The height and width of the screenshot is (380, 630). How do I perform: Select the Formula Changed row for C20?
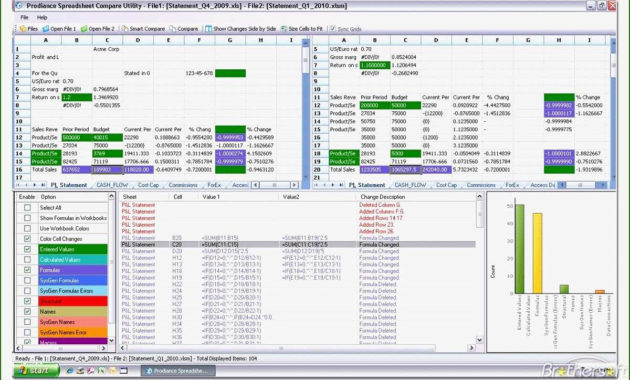(298, 245)
